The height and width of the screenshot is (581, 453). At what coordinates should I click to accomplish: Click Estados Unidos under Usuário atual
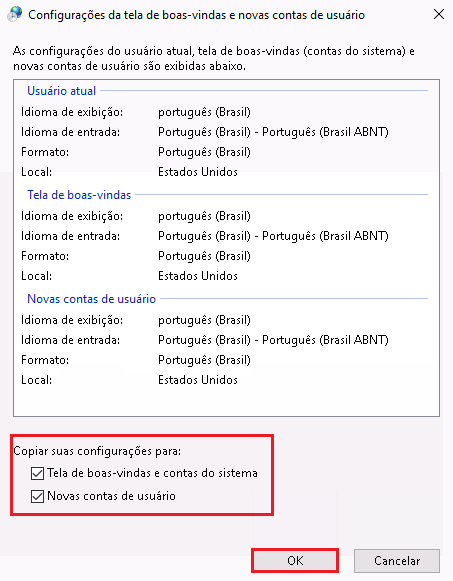tap(198, 172)
